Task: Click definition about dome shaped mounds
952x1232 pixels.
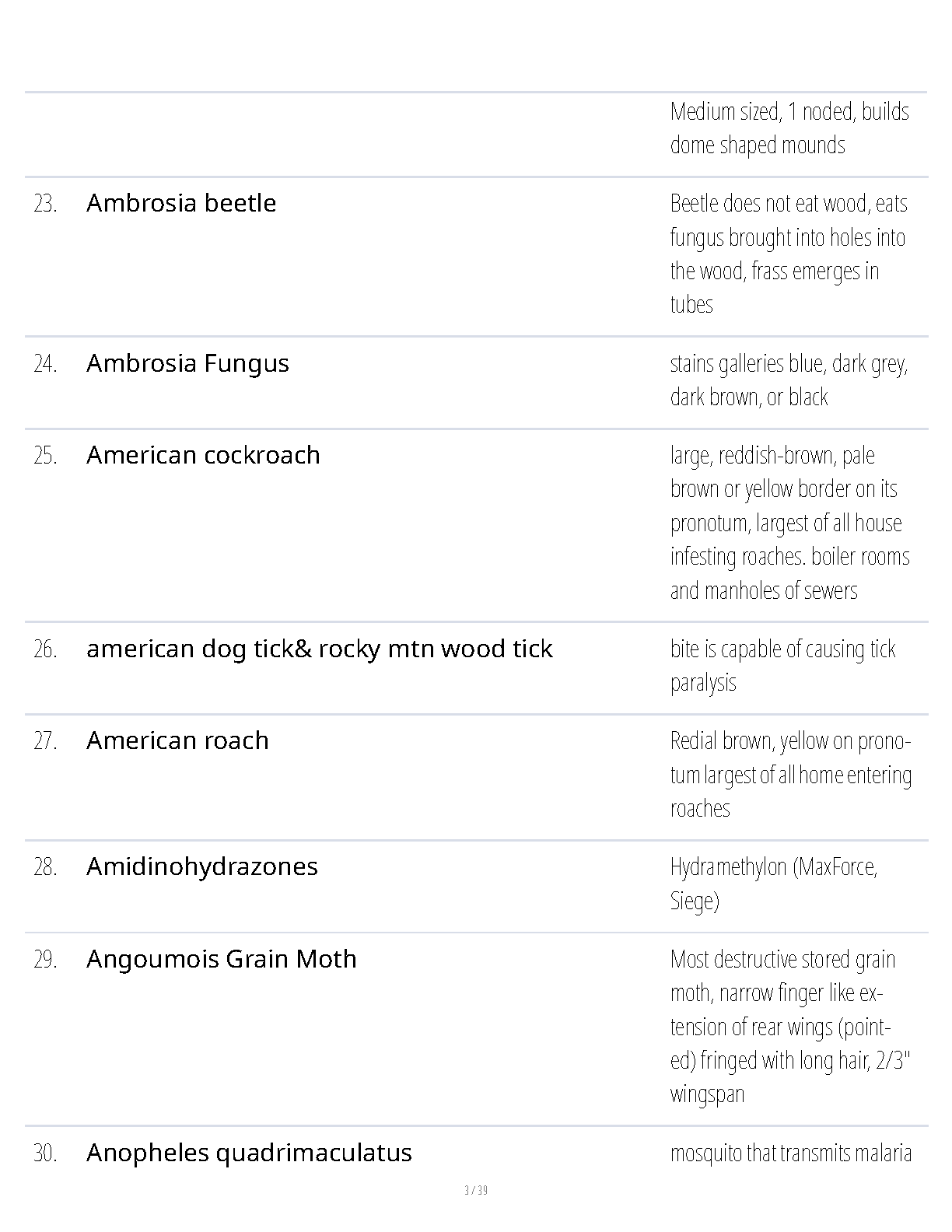Action: click(789, 128)
